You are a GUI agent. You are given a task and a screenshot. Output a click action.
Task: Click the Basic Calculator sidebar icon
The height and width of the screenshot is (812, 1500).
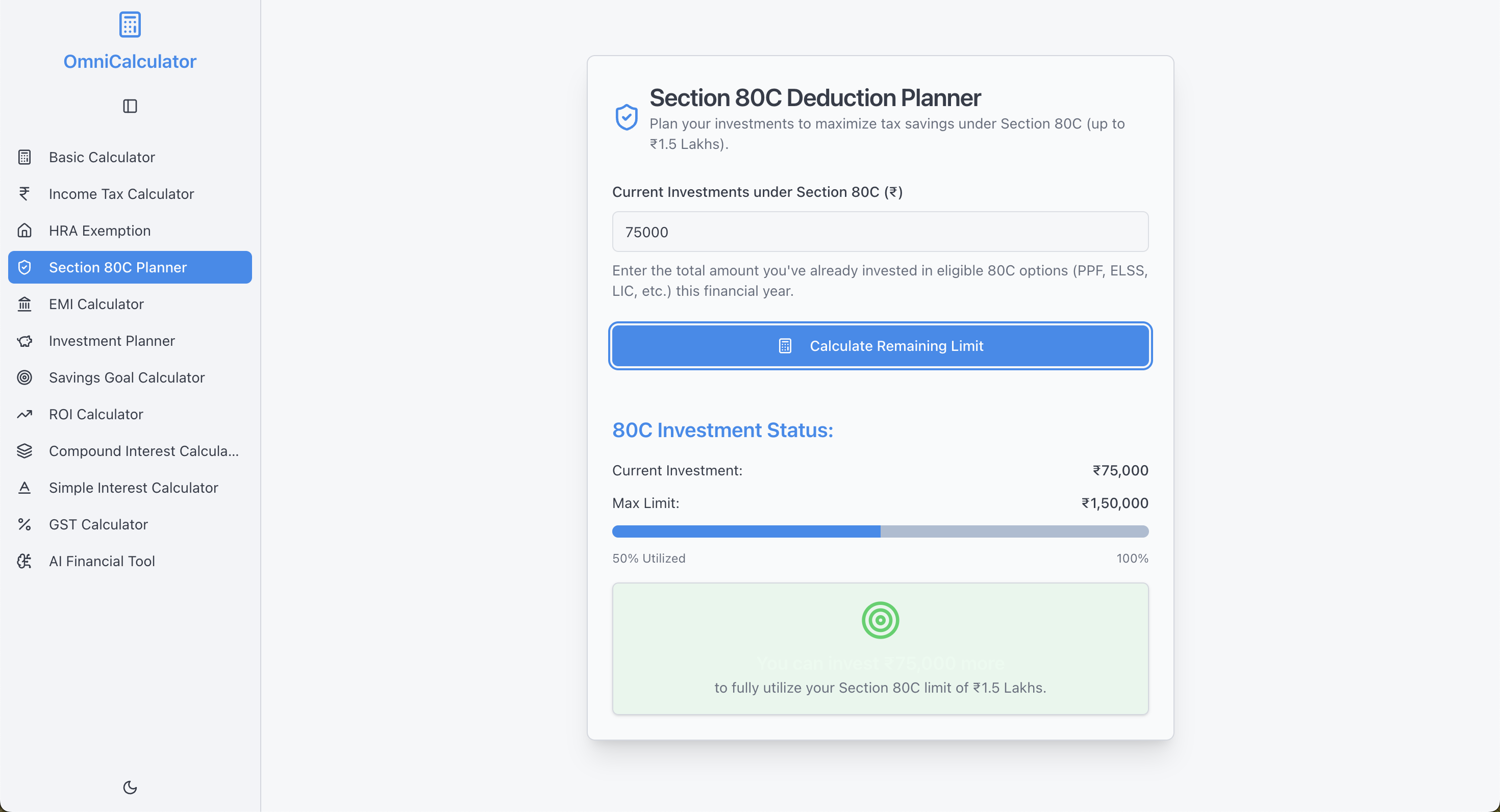pos(24,157)
